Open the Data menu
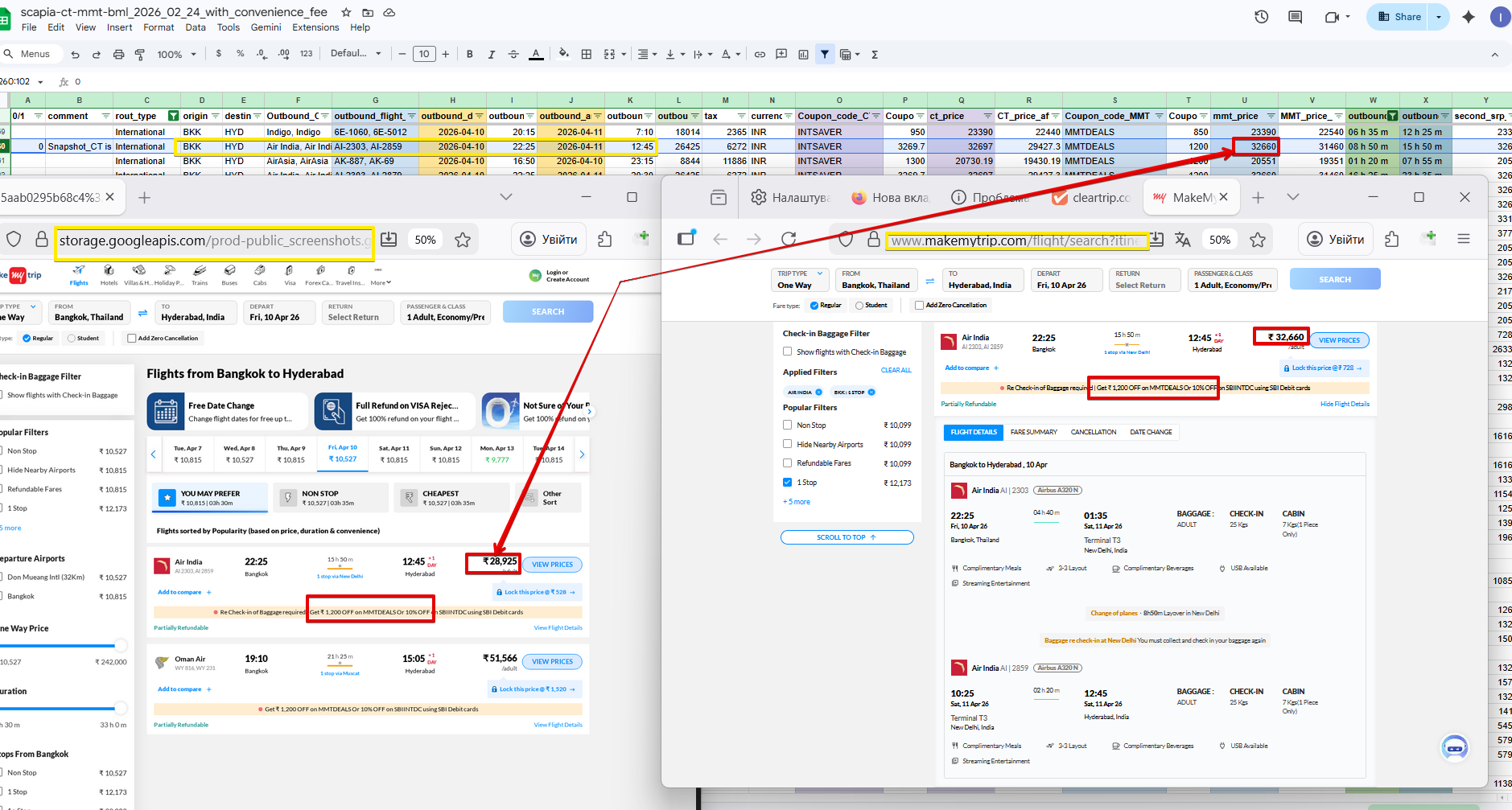The width and height of the screenshot is (1512, 810). [196, 27]
